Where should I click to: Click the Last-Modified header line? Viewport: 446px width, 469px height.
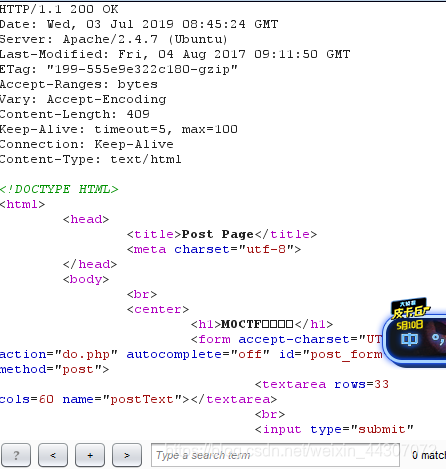(x=175, y=54)
